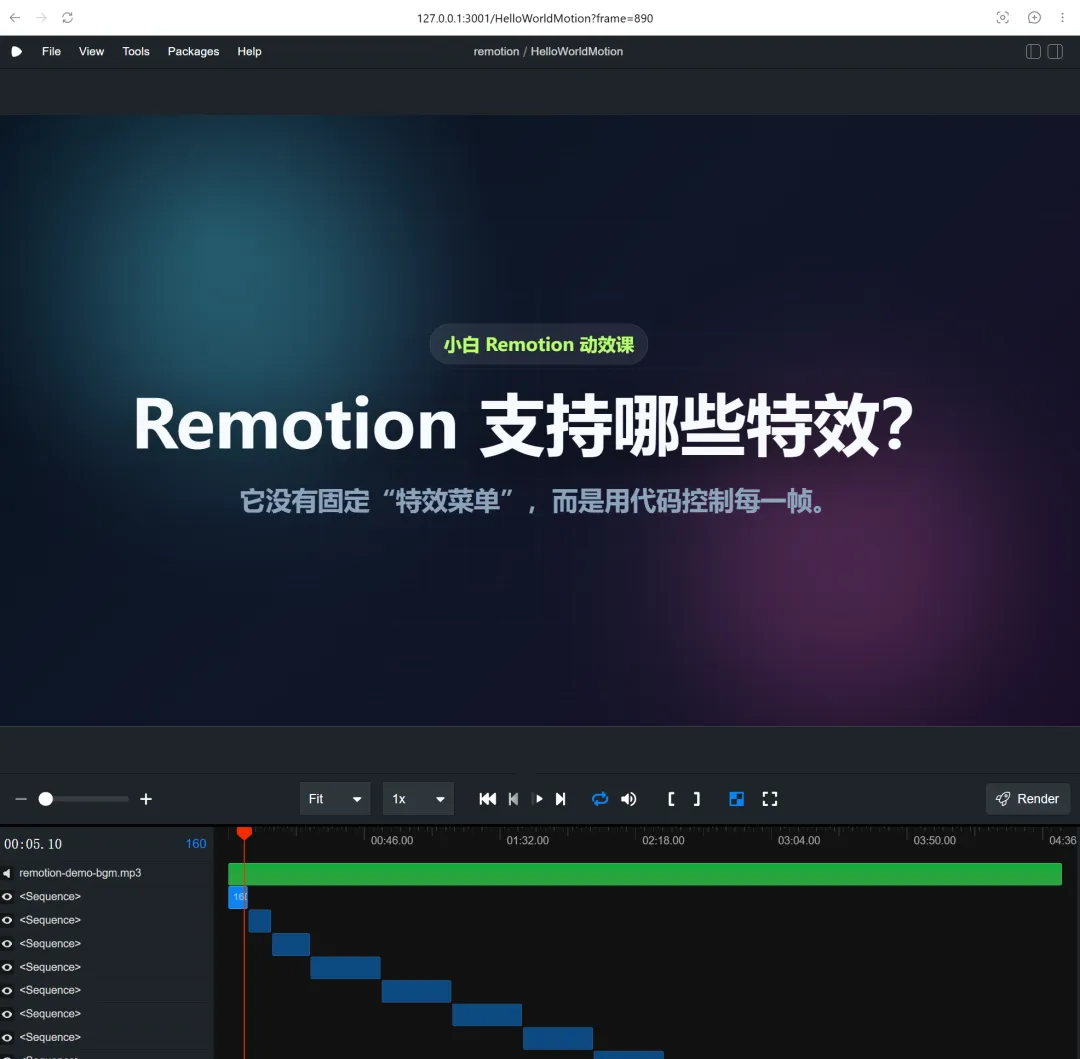The image size is (1080, 1059).
Task: Select the third sequence clip block
Action: [291, 945]
